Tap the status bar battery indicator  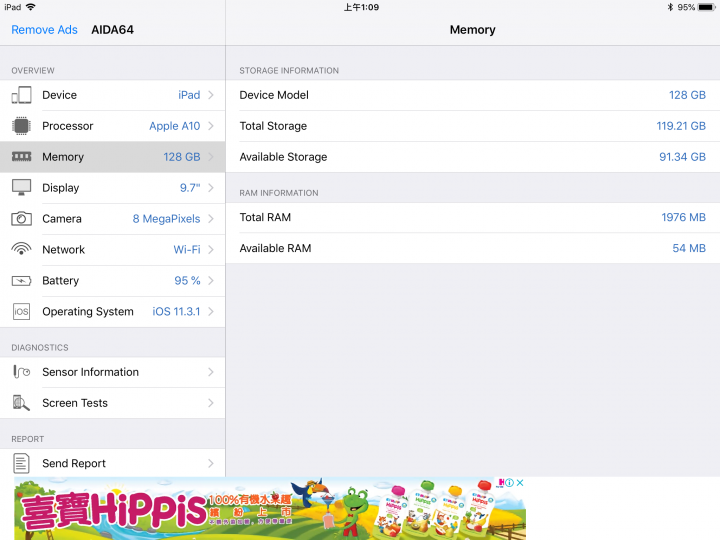point(706,7)
